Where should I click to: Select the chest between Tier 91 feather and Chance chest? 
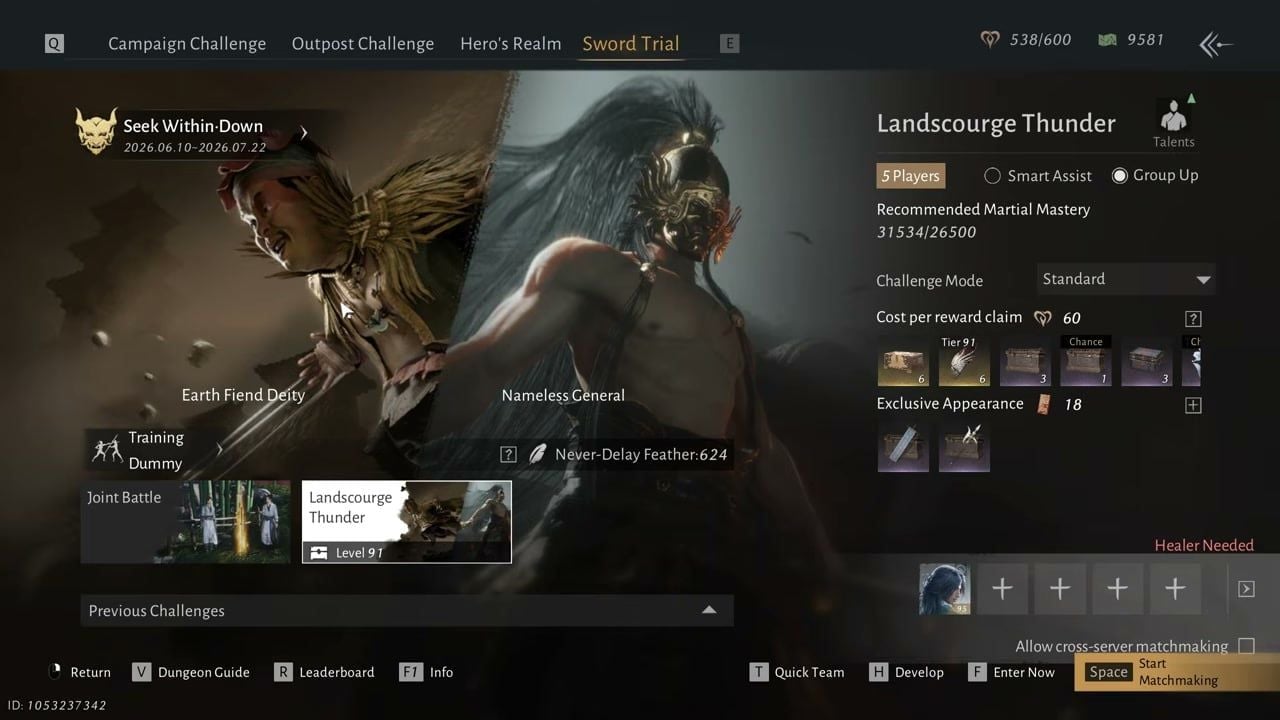(1025, 361)
